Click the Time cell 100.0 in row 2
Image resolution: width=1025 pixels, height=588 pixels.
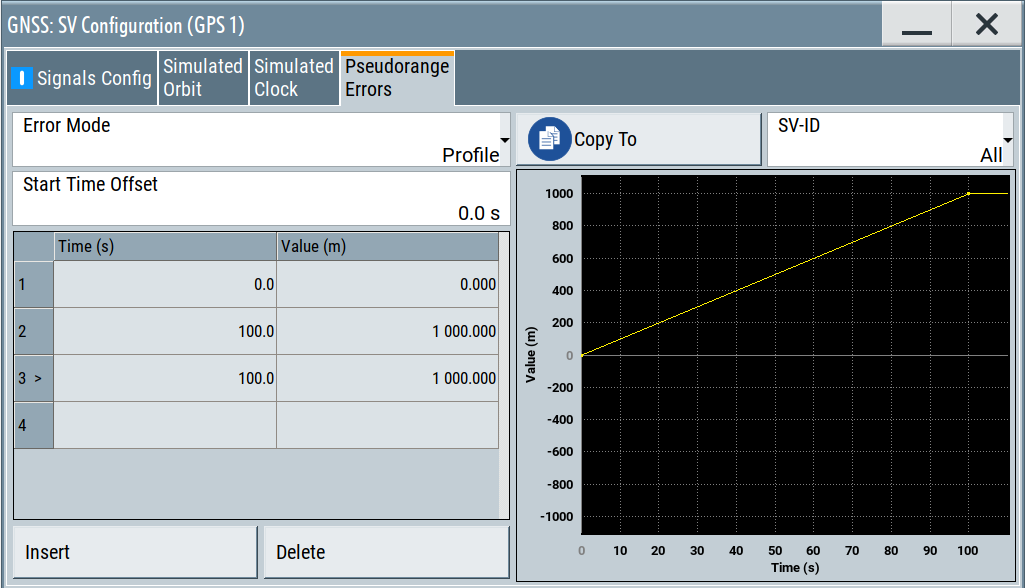pos(165,332)
